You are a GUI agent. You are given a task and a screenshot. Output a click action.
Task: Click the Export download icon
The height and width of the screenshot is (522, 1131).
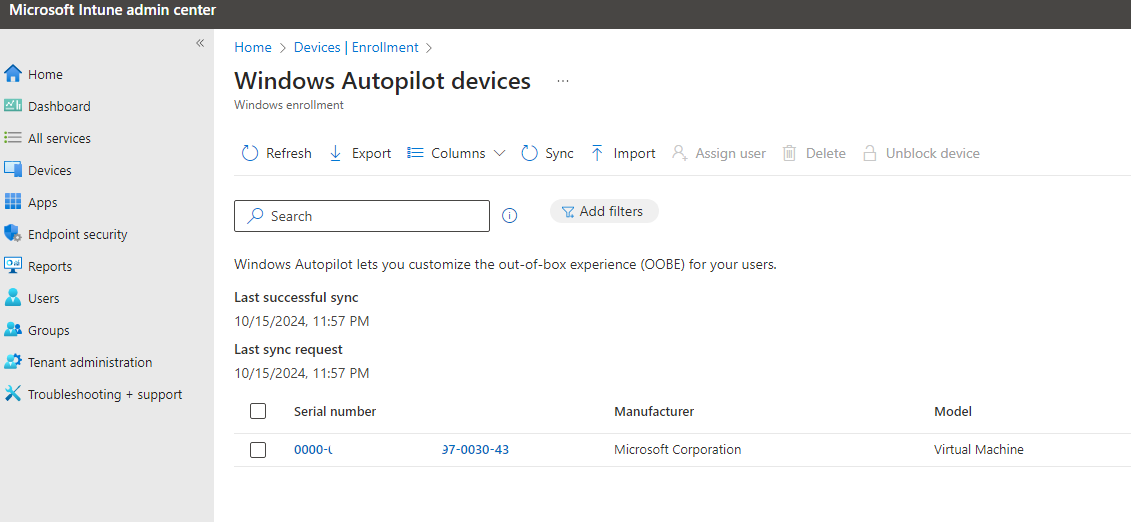(x=336, y=153)
